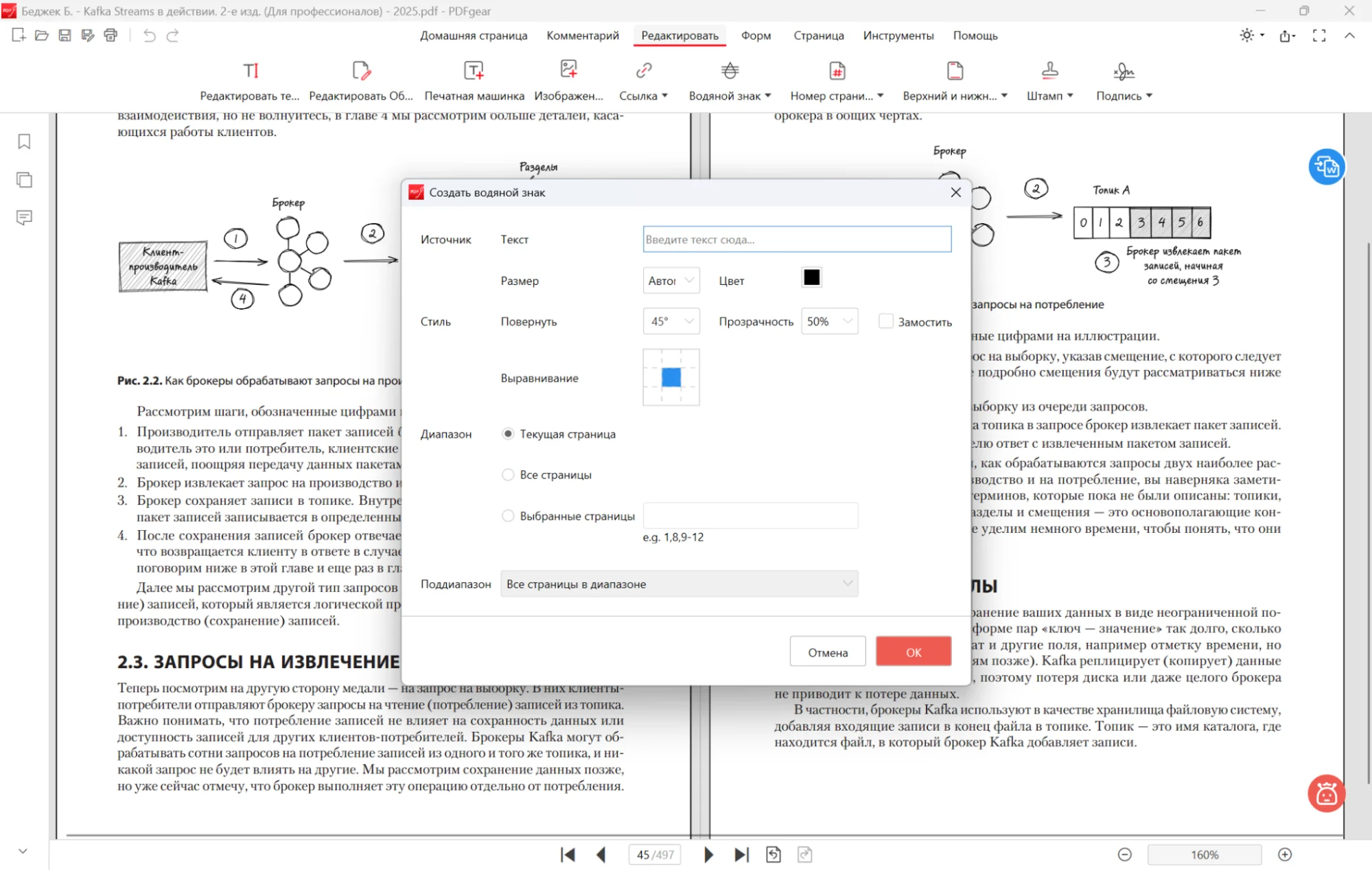This screenshot has height=870, width=1372.
Task: Switch to the Комментарий tab
Action: click(582, 36)
